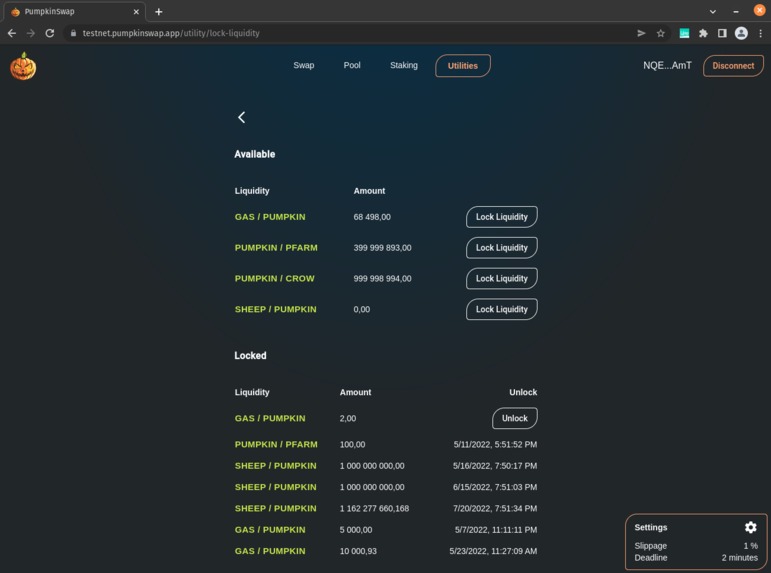Select the PumpkinSwap browser tab
This screenshot has width=771, height=573.
tap(74, 12)
